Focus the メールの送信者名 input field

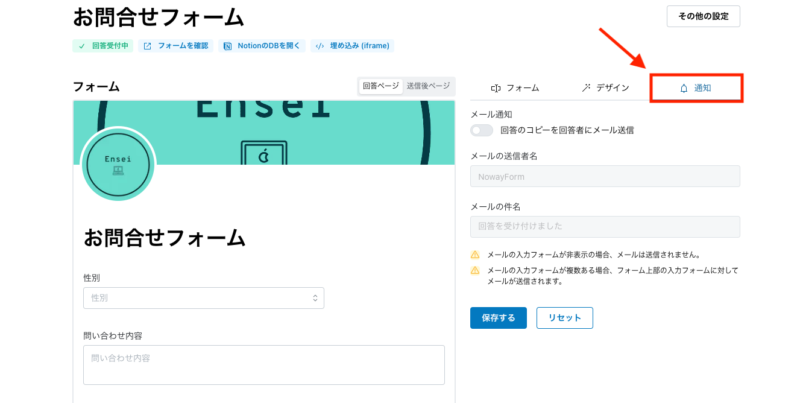point(605,177)
